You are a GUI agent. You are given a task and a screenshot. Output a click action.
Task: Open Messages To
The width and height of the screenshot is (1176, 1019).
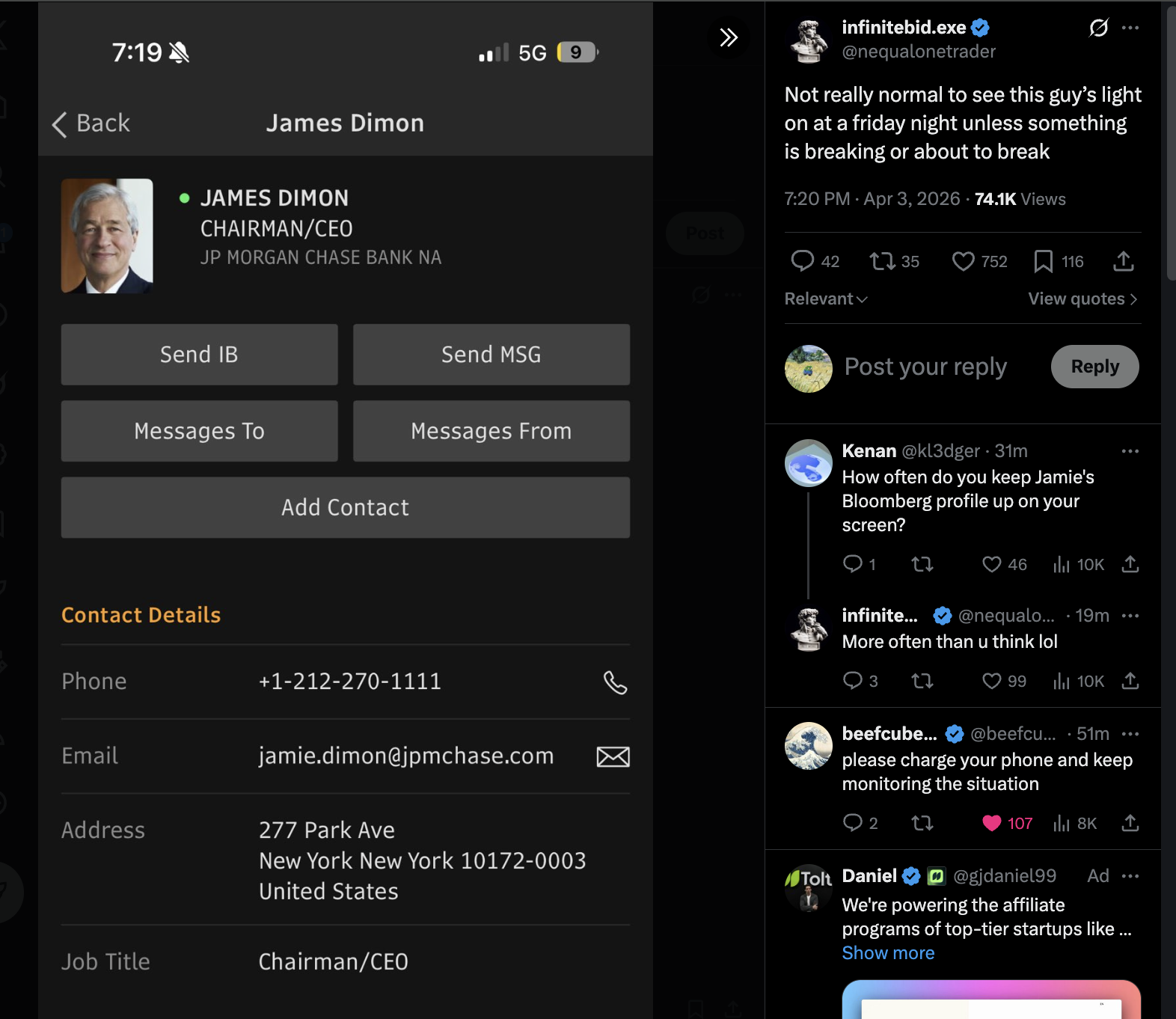[x=199, y=431]
